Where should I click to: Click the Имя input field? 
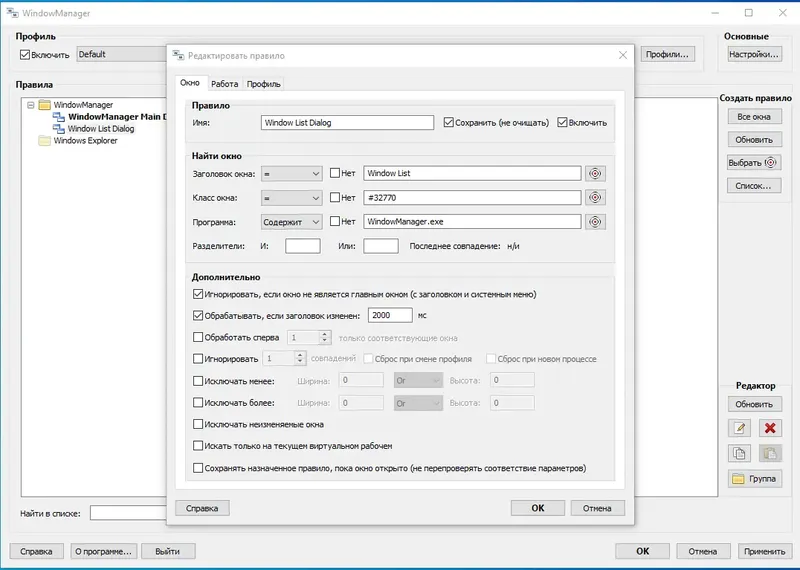[347, 122]
